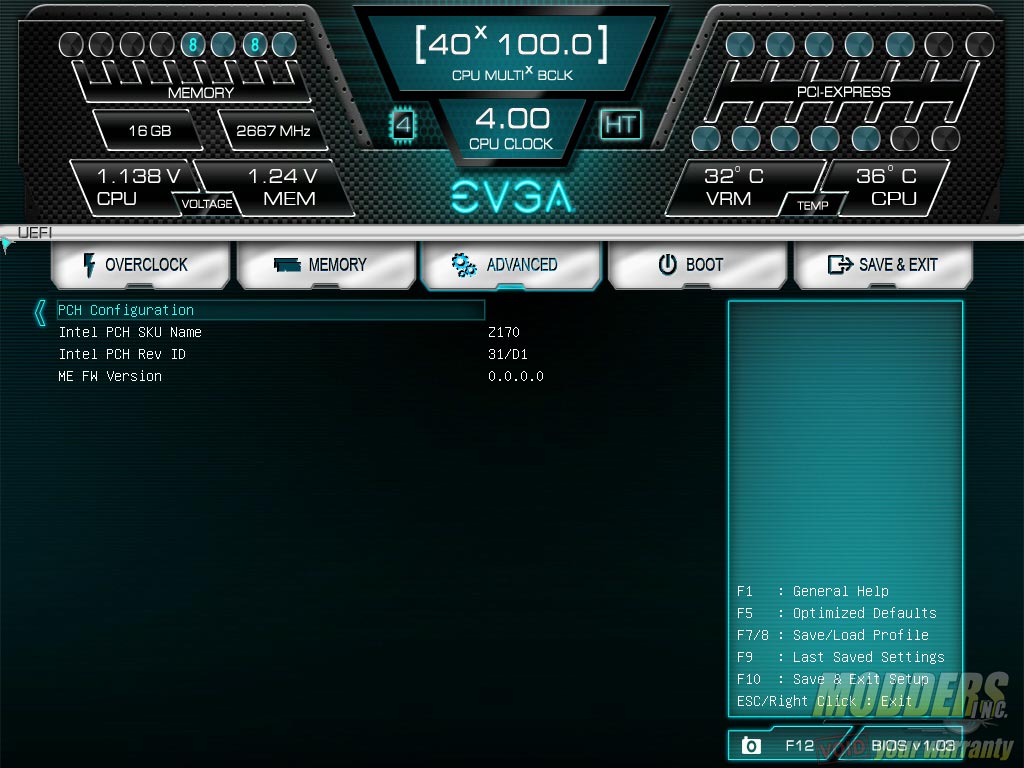Click the 4.00 CPU Clock readout
This screenshot has width=1024, height=768.
tap(511, 128)
